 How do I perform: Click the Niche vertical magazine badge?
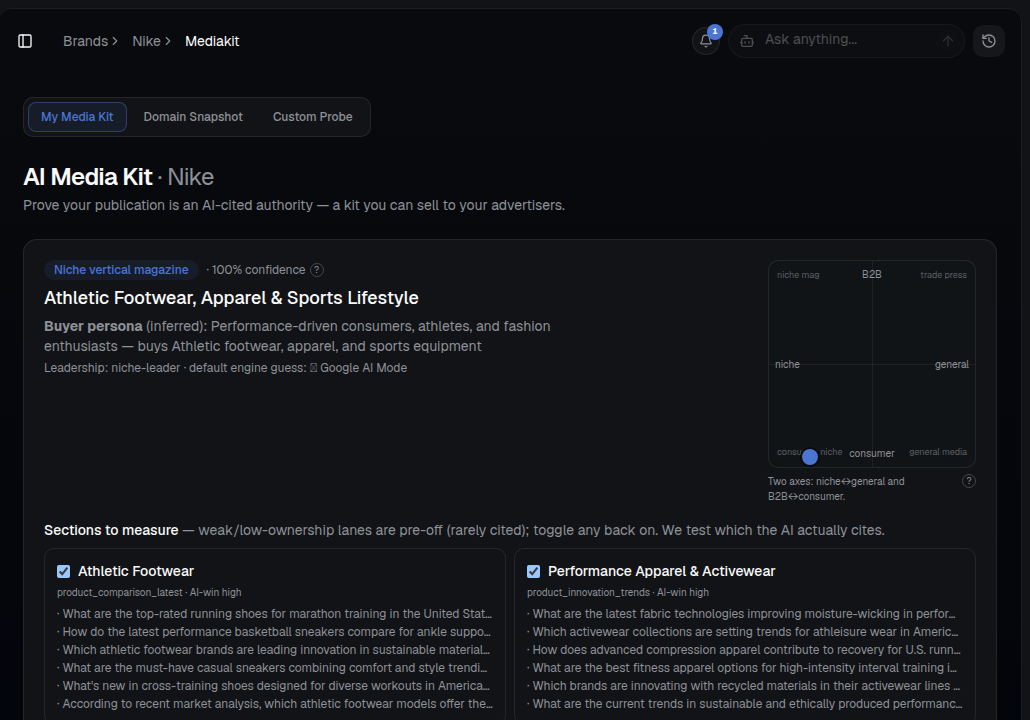121,270
